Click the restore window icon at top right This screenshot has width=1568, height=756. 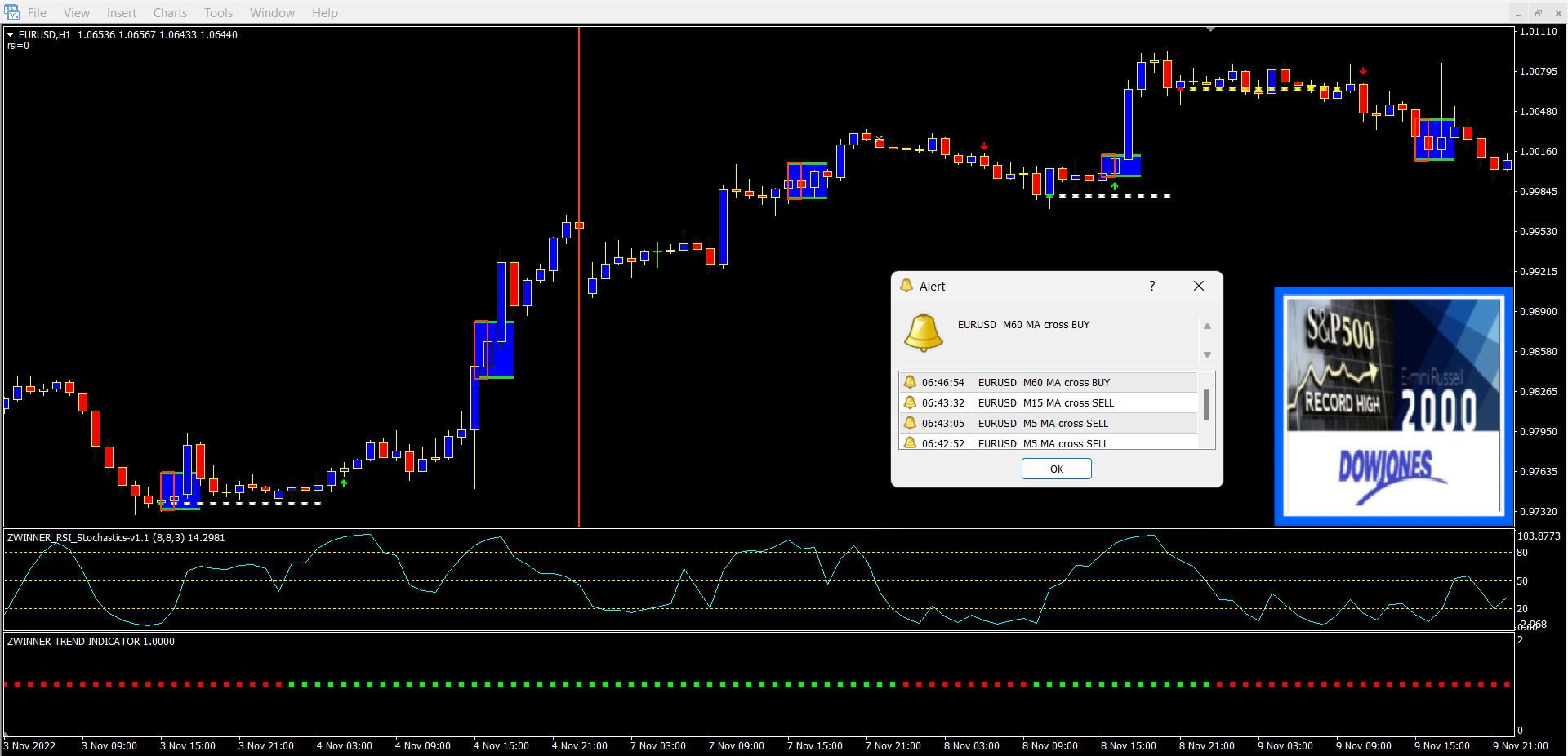point(1538,13)
